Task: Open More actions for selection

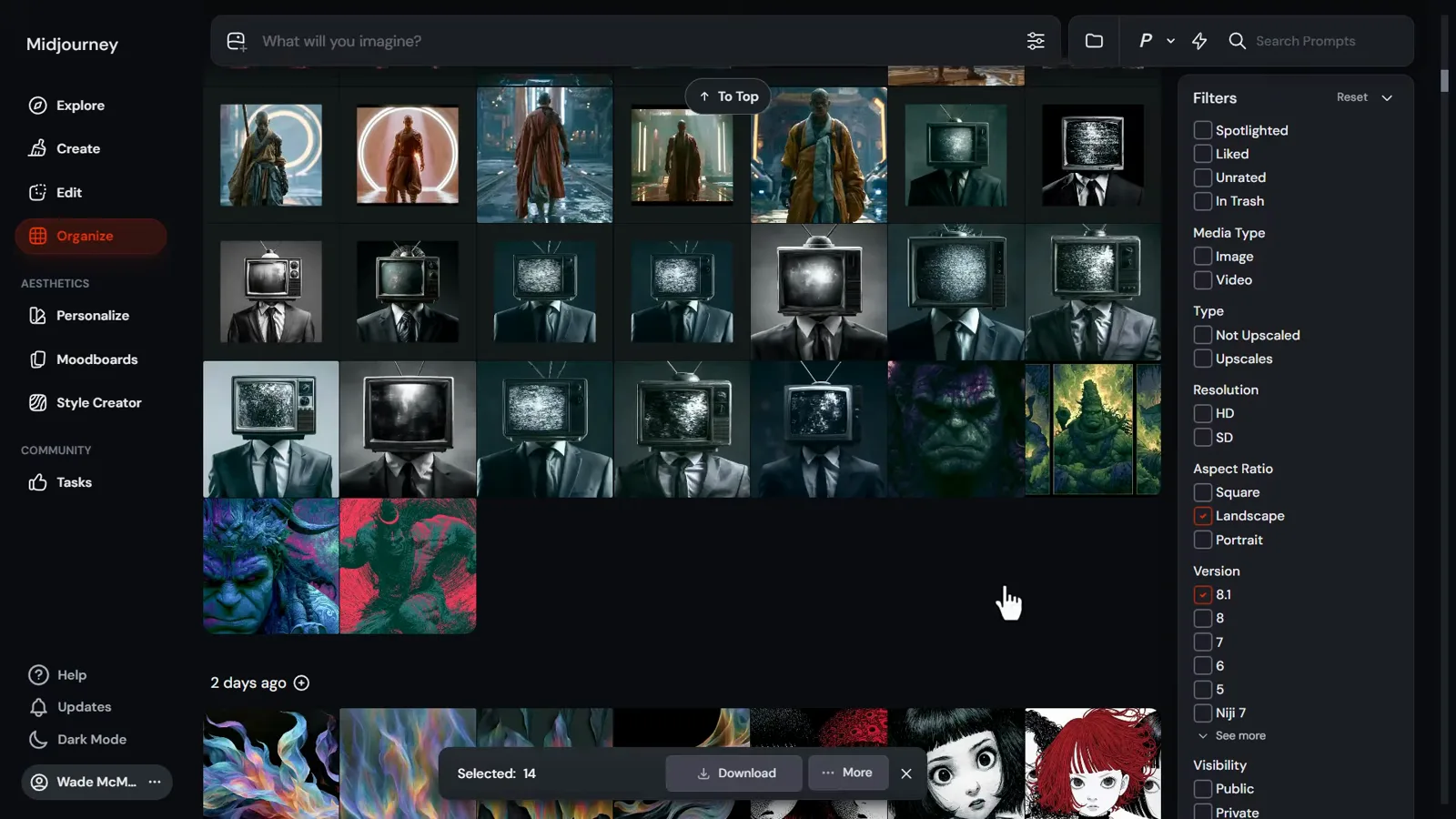Action: (x=847, y=773)
